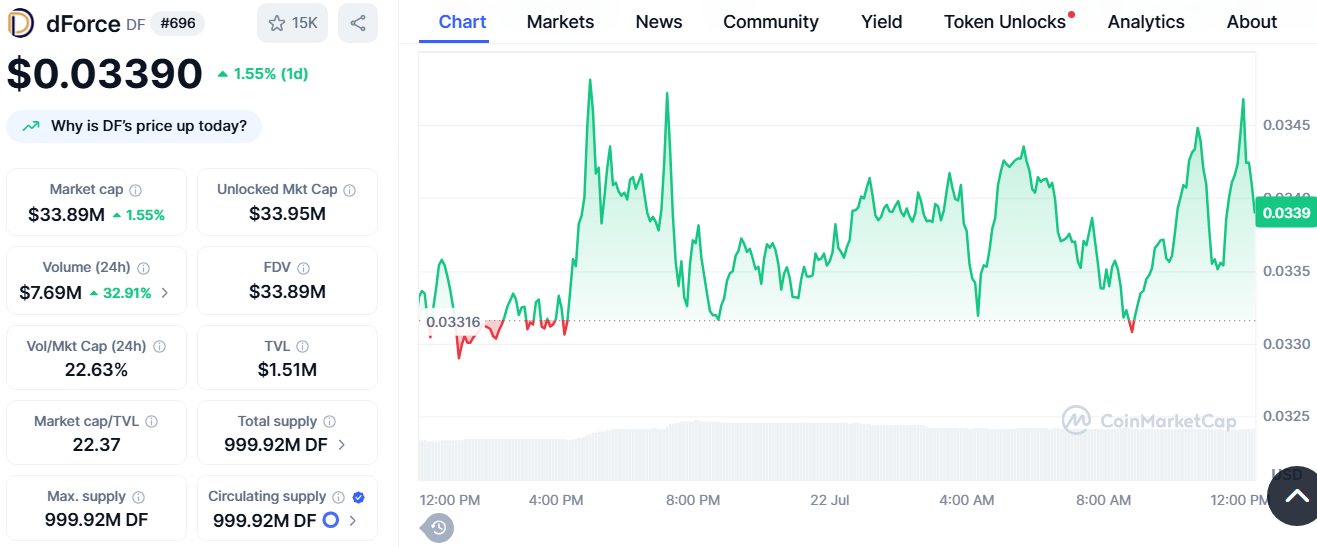
Task: Show info tooltip for TVL
Action: [302, 347]
